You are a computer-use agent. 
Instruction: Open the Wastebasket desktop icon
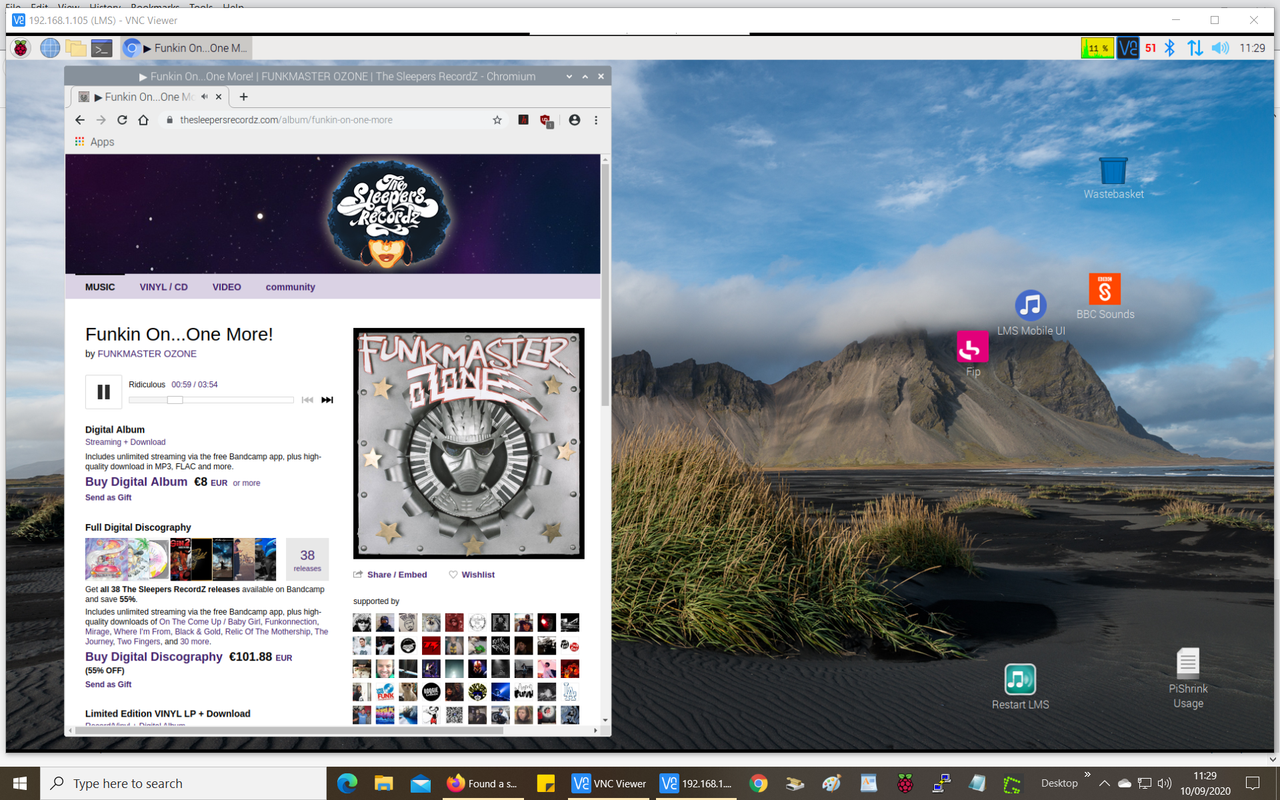pos(1113,178)
